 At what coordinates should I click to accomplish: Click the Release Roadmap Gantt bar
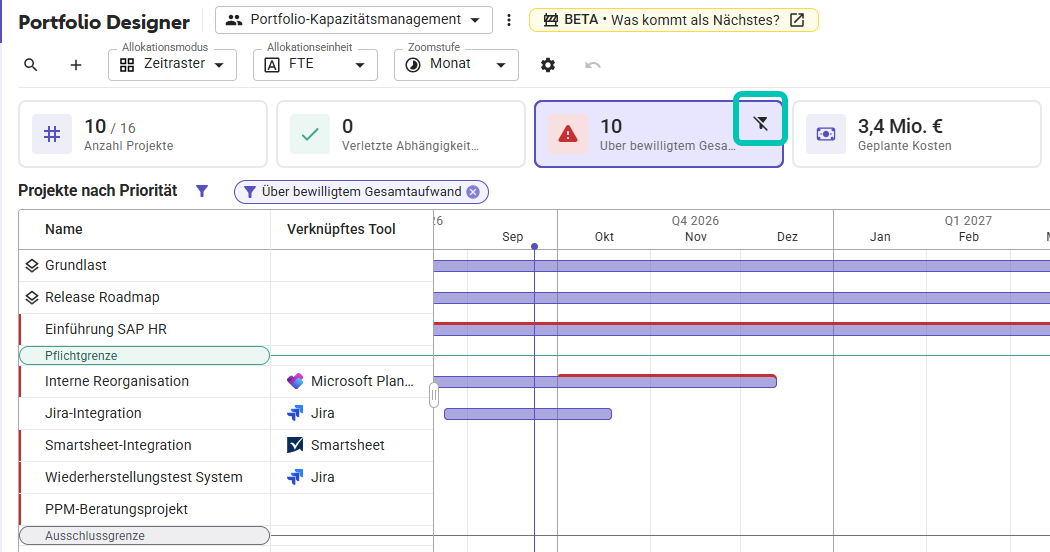[741, 298]
